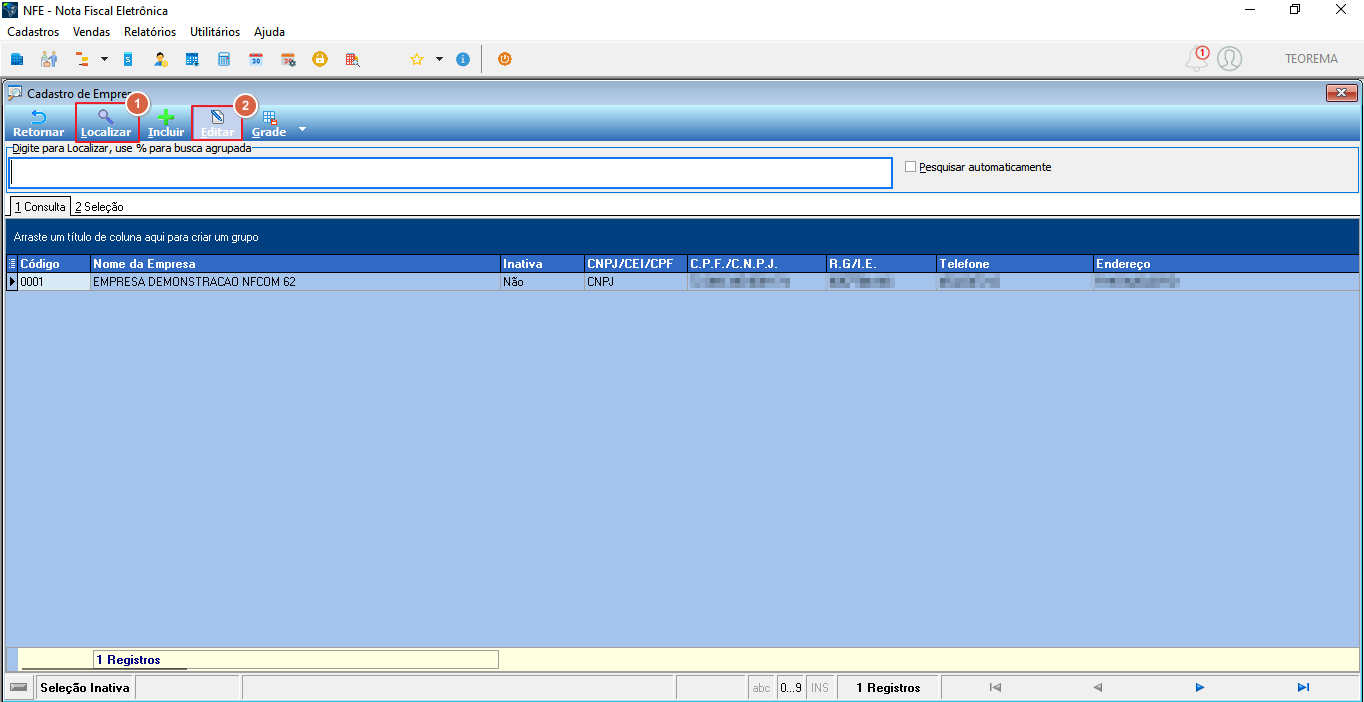Click TEOREMA user label
Screen dimensions: 1364x702
(x=1311, y=59)
